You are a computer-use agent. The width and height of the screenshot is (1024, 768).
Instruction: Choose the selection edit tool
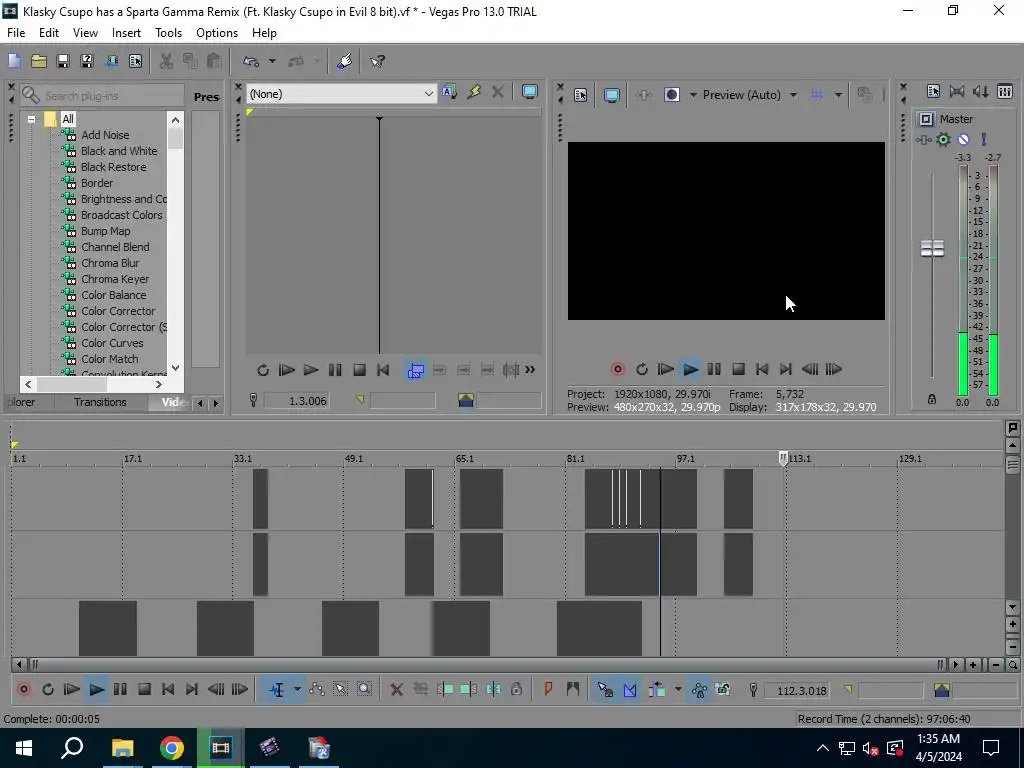[x=340, y=690]
